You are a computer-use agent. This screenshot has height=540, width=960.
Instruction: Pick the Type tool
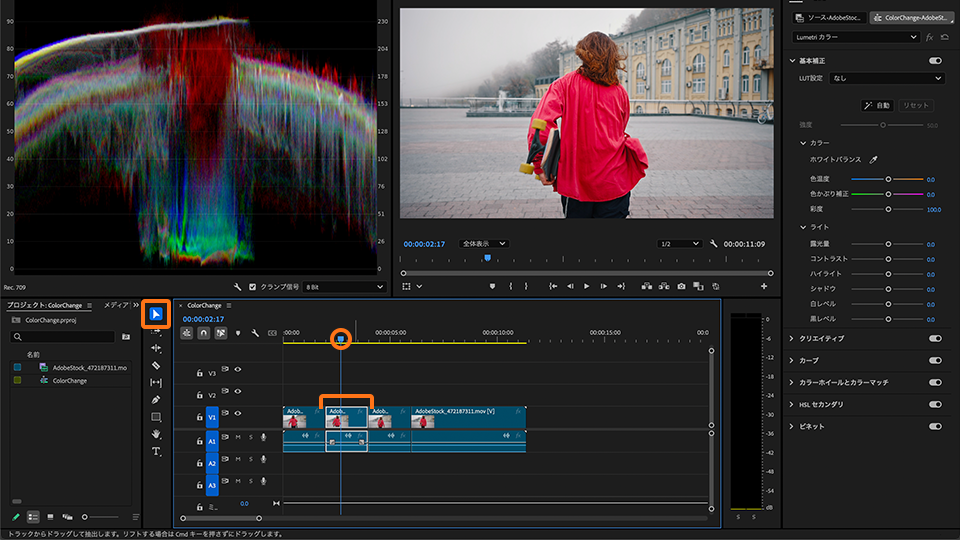(x=156, y=451)
